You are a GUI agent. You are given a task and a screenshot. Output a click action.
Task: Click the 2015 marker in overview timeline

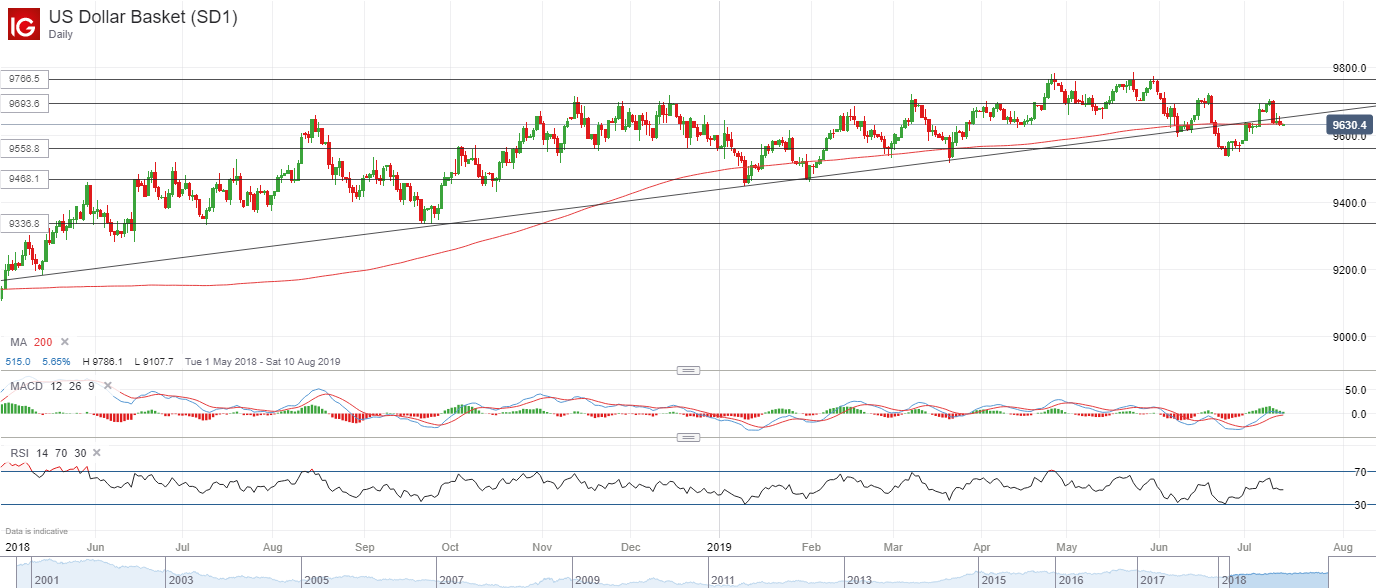(995, 580)
